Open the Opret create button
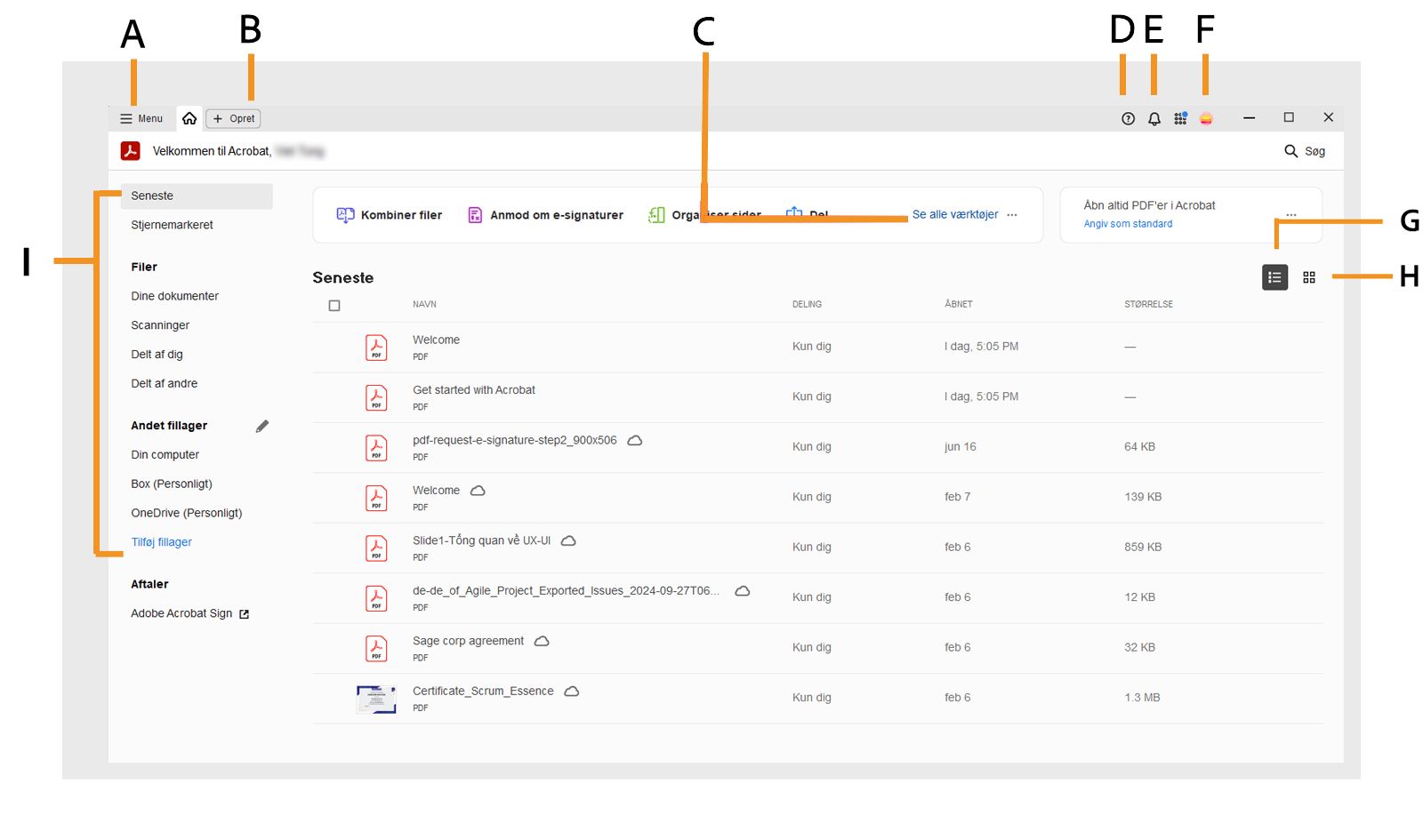1423x840 pixels. tap(234, 118)
